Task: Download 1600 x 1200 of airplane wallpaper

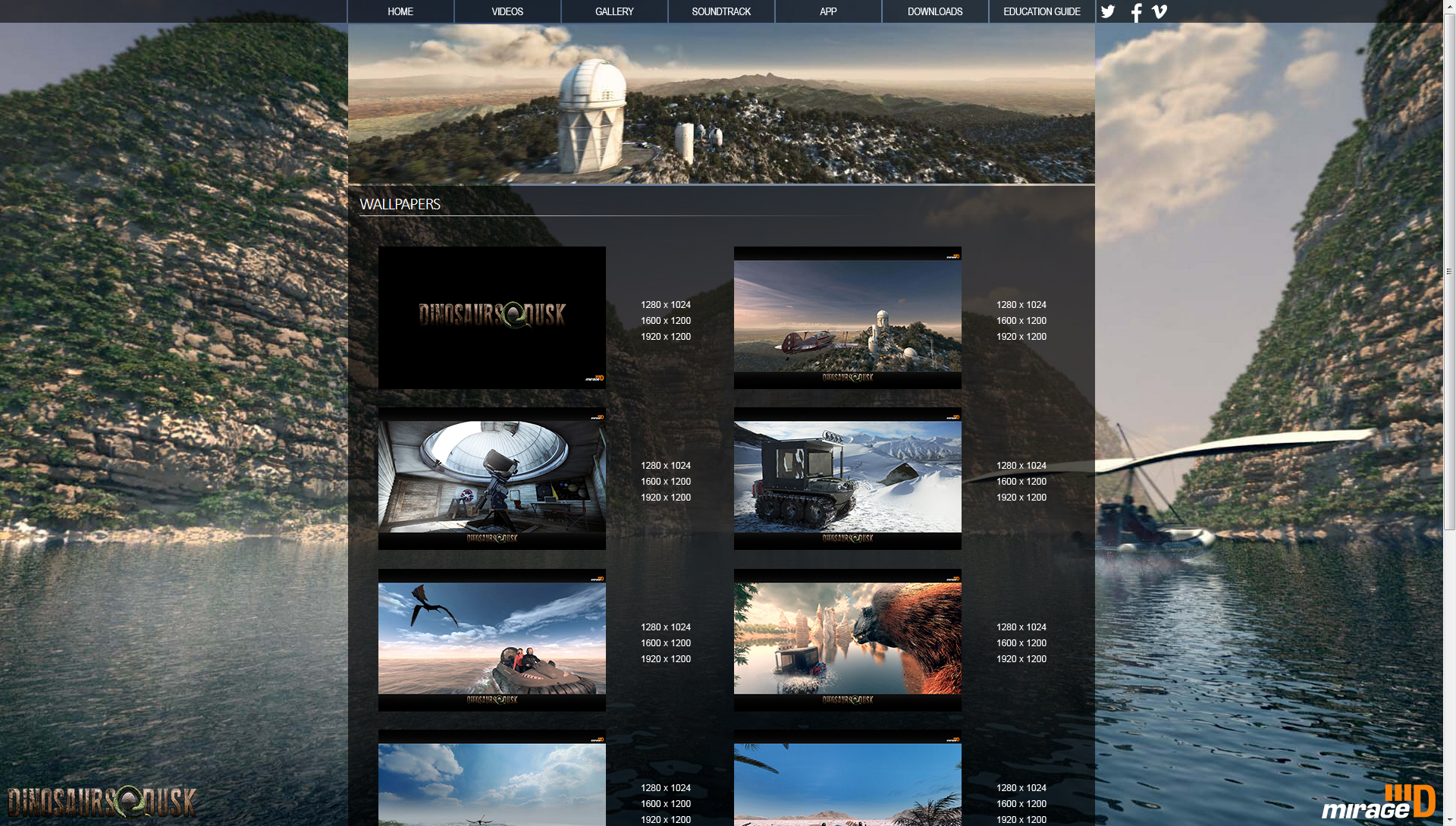Action: (1021, 321)
